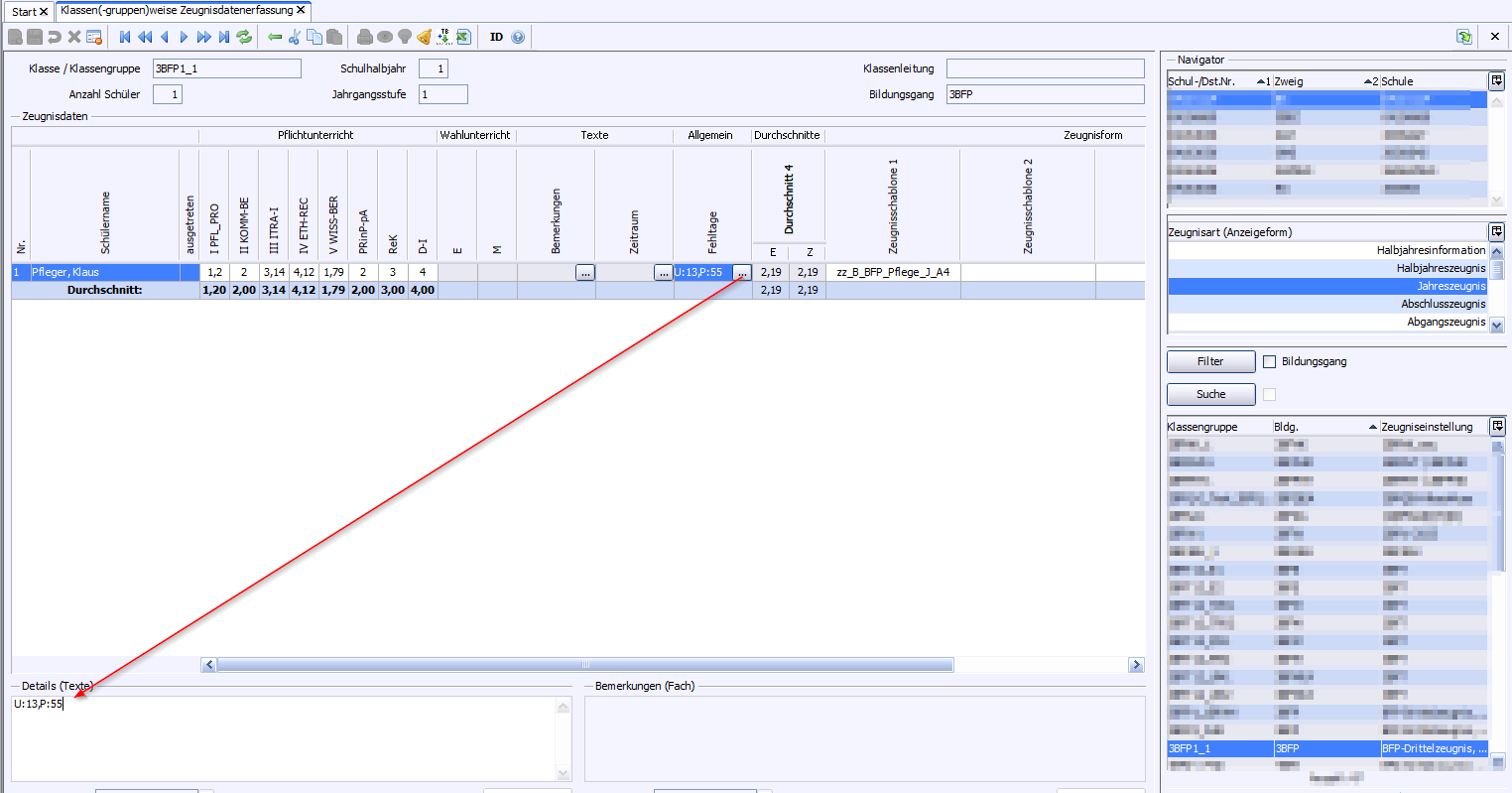Screen dimensions: 1512x793
Task: Go to the next record arrow
Action: pyautogui.click(x=184, y=37)
